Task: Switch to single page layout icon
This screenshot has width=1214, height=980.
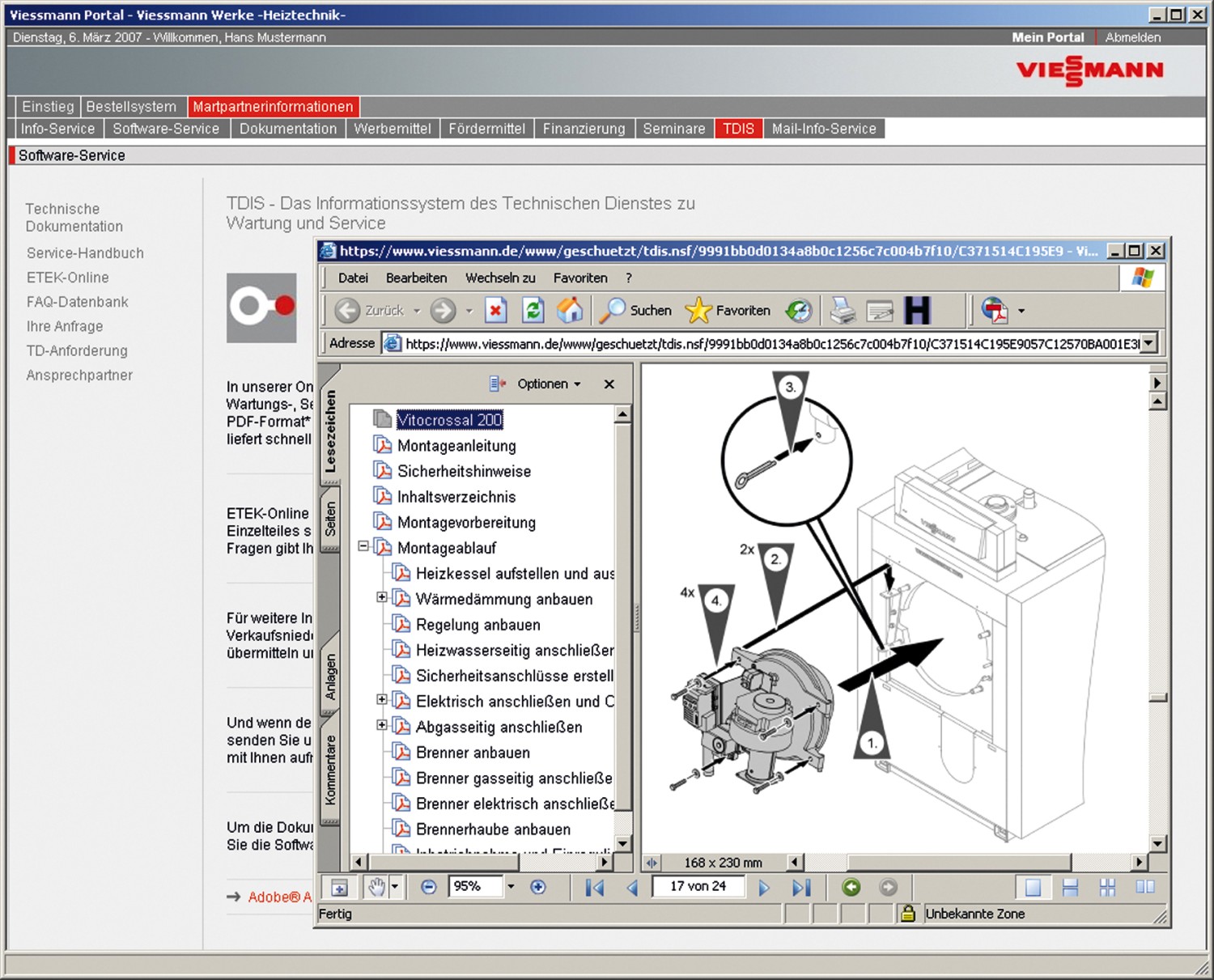Action: click(1034, 887)
